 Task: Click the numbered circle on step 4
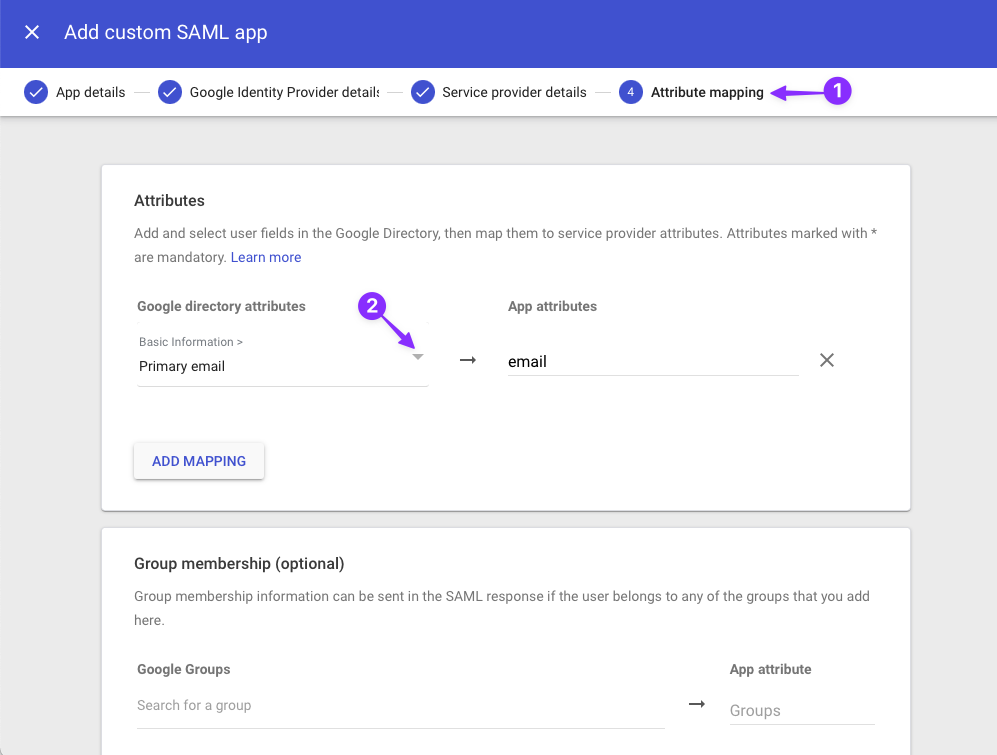(x=631, y=91)
